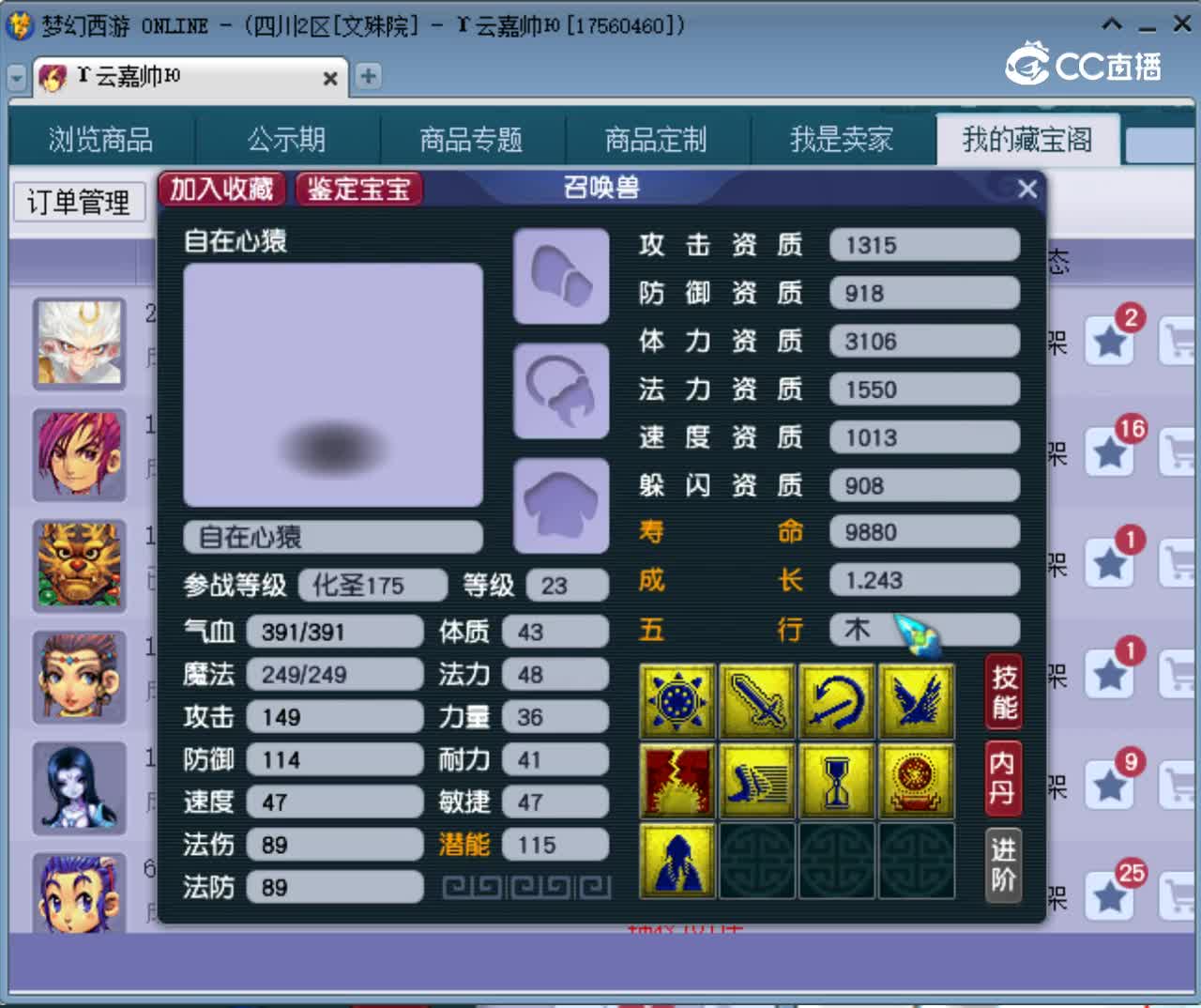Viewport: 1201px width, 1008px height.
Task: Select the red-haired character avatar
Action: pyautogui.click(x=80, y=454)
